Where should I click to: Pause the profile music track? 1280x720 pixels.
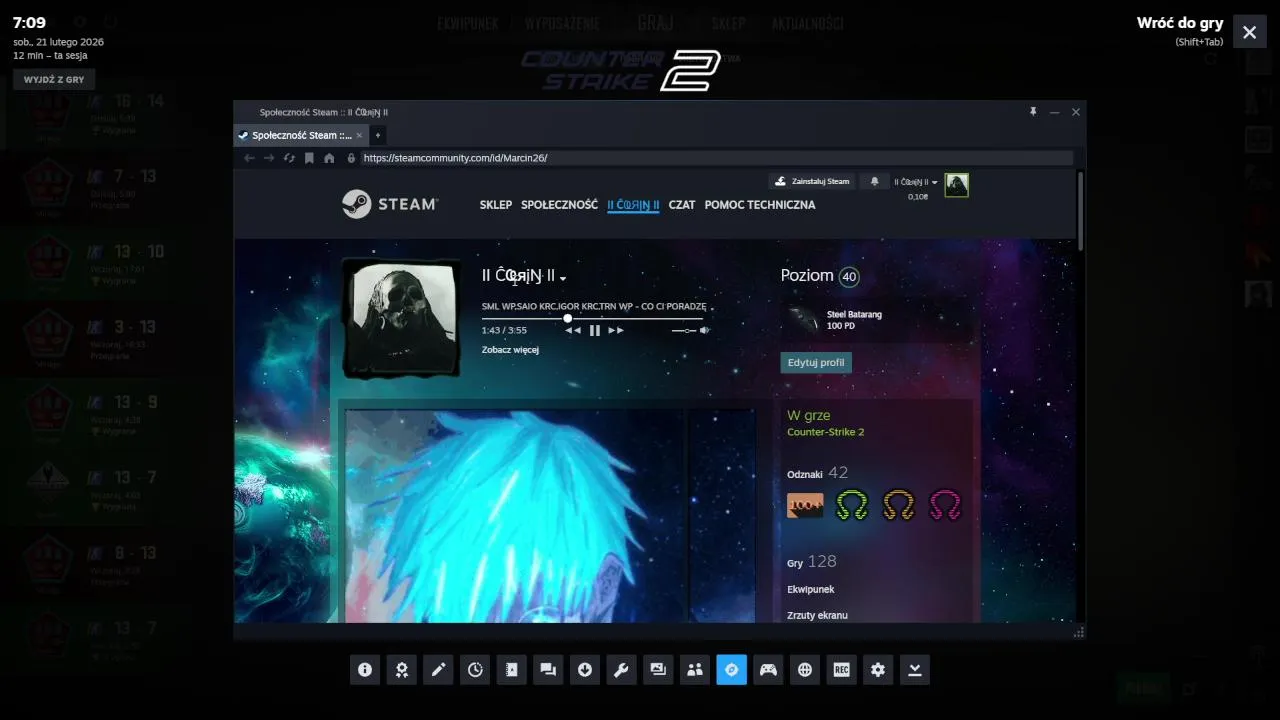click(x=595, y=330)
